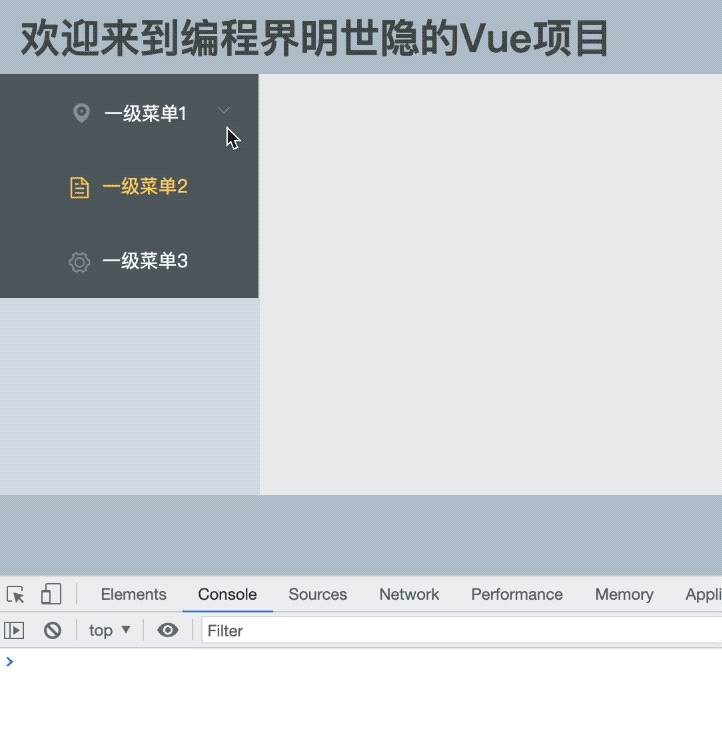Open the 'top' JavaScript context dropdown
The height and width of the screenshot is (751, 722).
[x=110, y=630]
